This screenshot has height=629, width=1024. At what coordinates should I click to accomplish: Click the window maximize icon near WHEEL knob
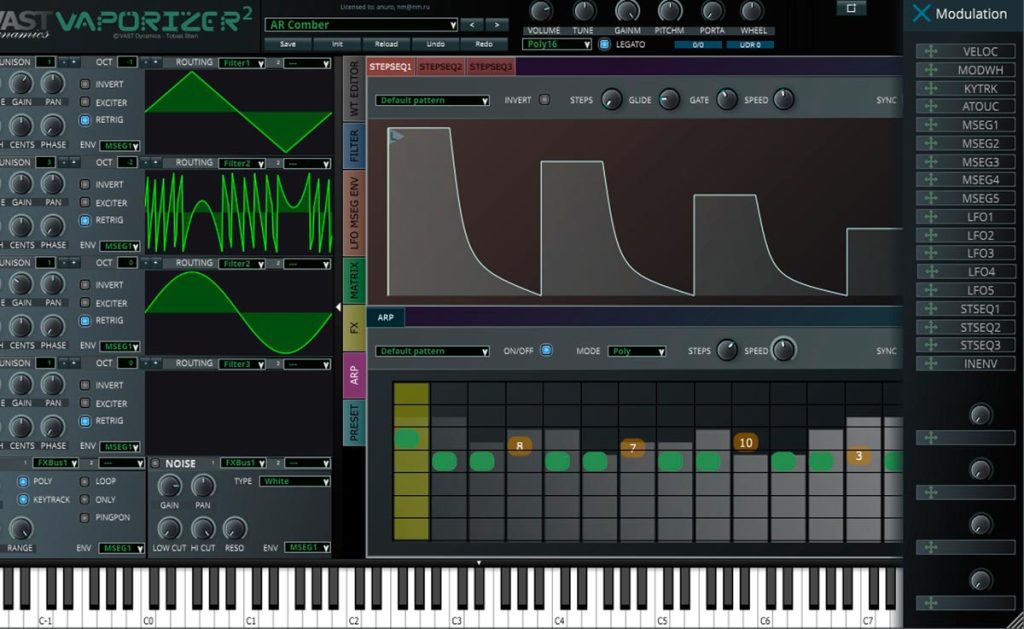click(851, 8)
